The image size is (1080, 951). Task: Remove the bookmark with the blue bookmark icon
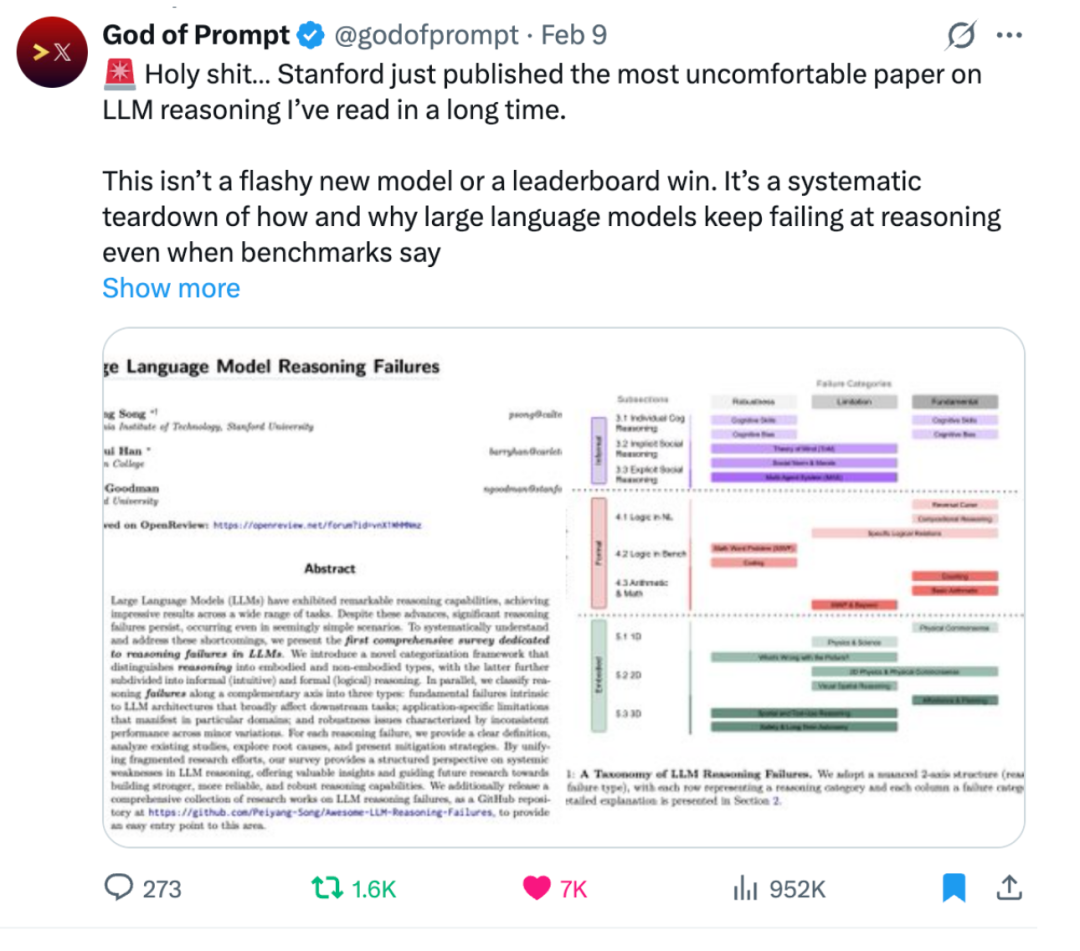[x=954, y=887]
